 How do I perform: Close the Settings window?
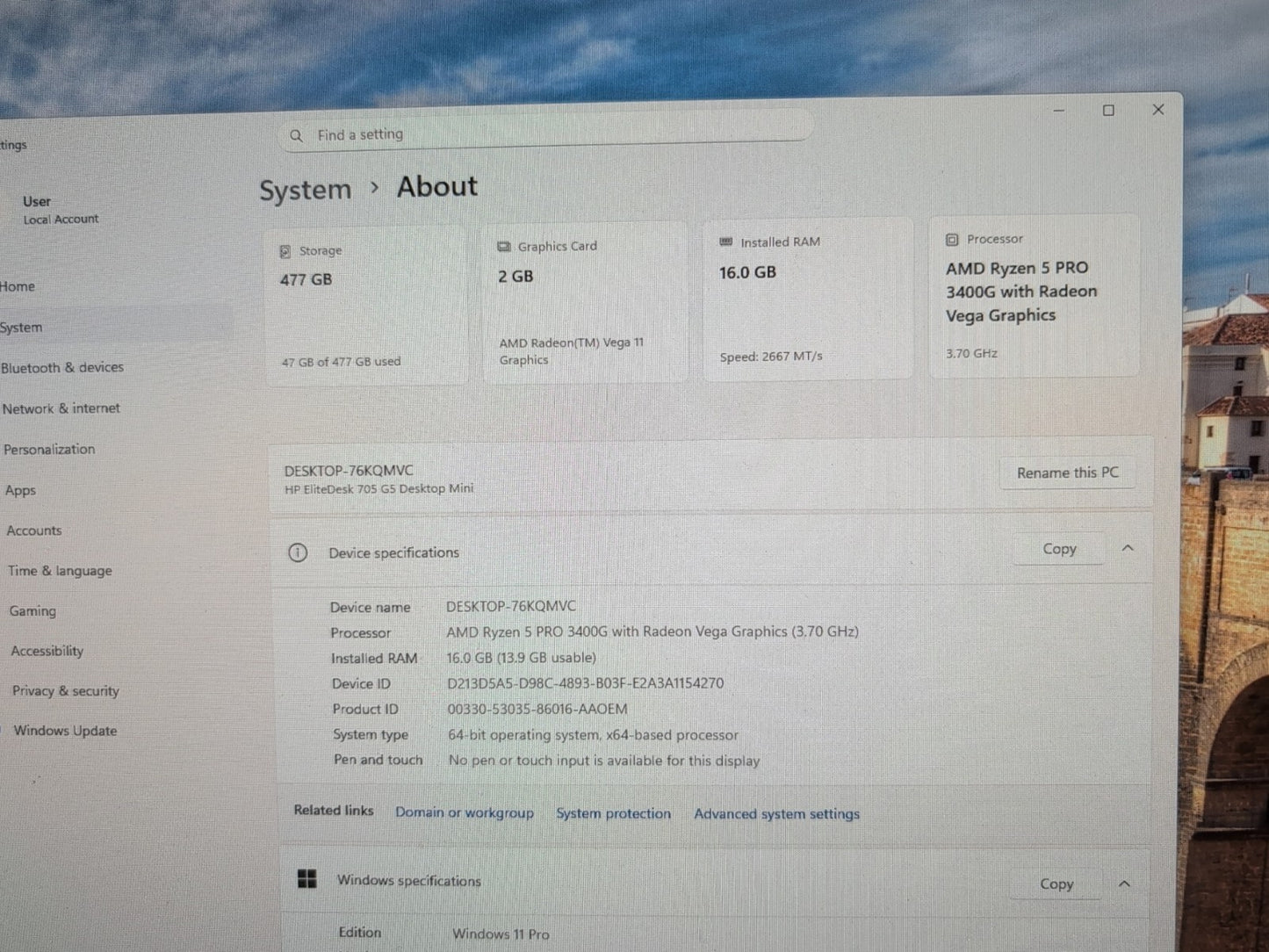pyautogui.click(x=1158, y=110)
